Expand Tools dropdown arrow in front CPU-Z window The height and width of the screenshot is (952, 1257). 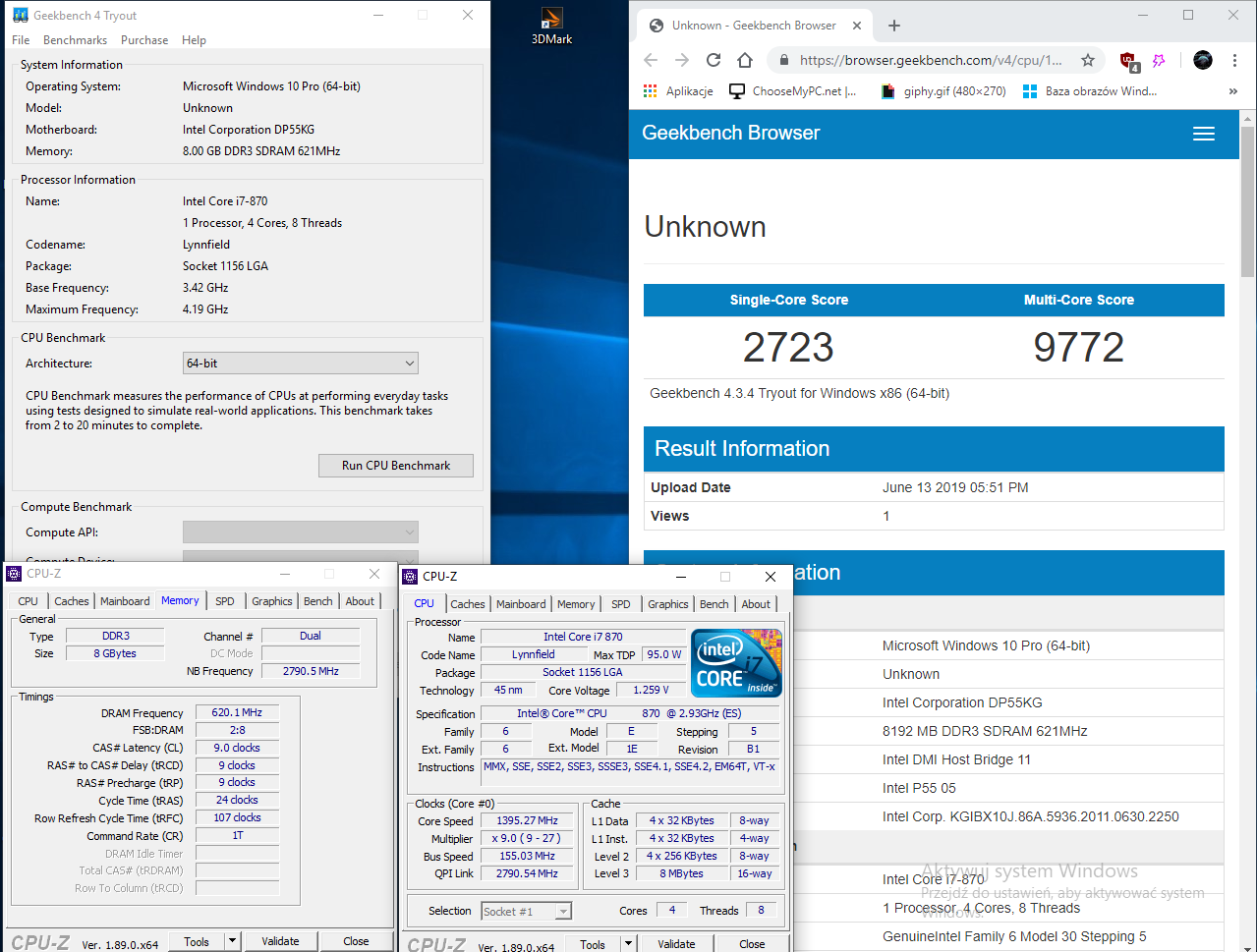tap(629, 944)
